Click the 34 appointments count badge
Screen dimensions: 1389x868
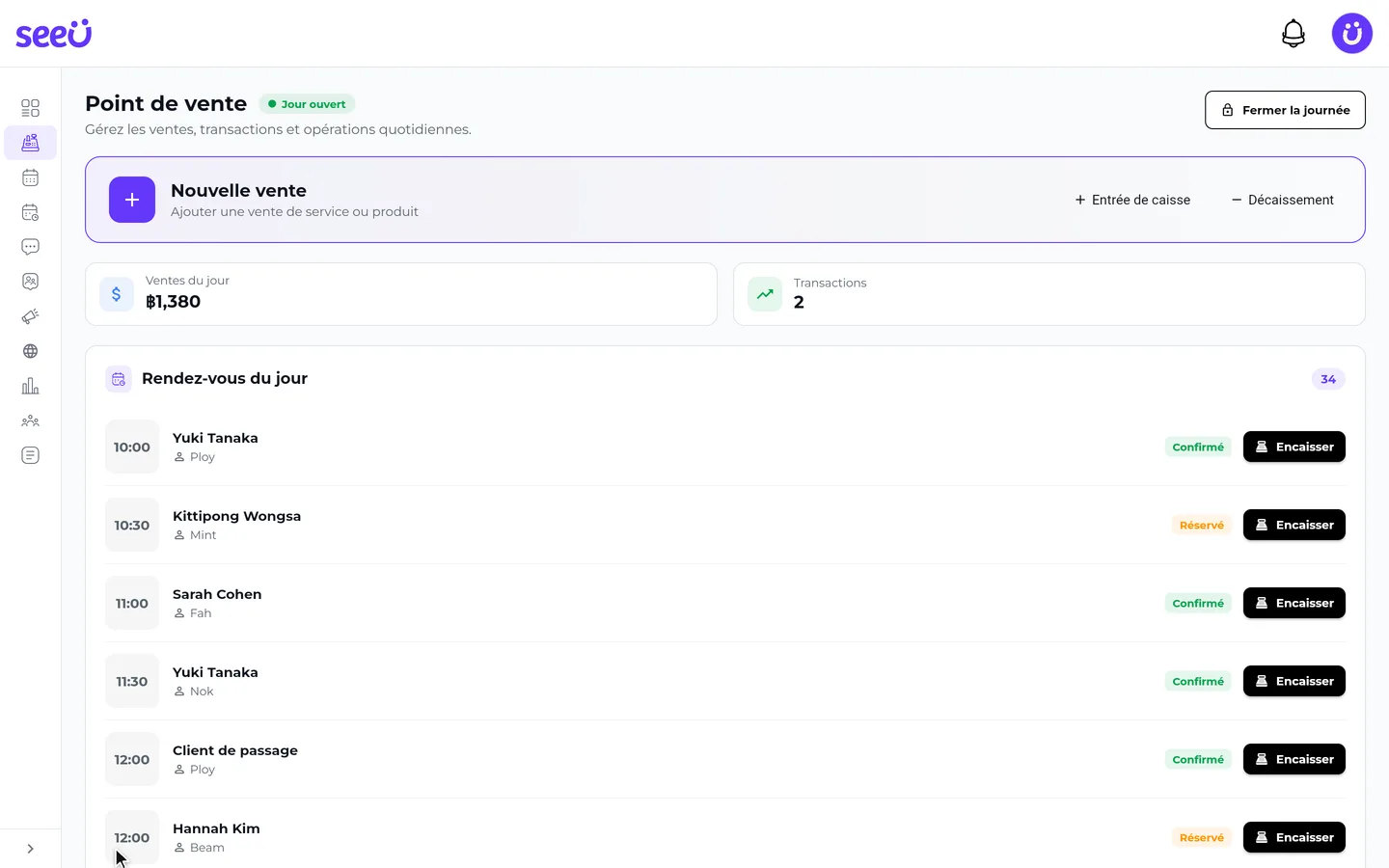[x=1328, y=379]
